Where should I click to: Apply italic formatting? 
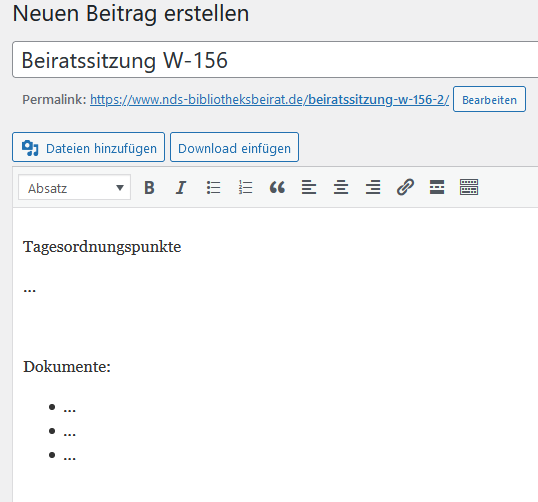181,187
